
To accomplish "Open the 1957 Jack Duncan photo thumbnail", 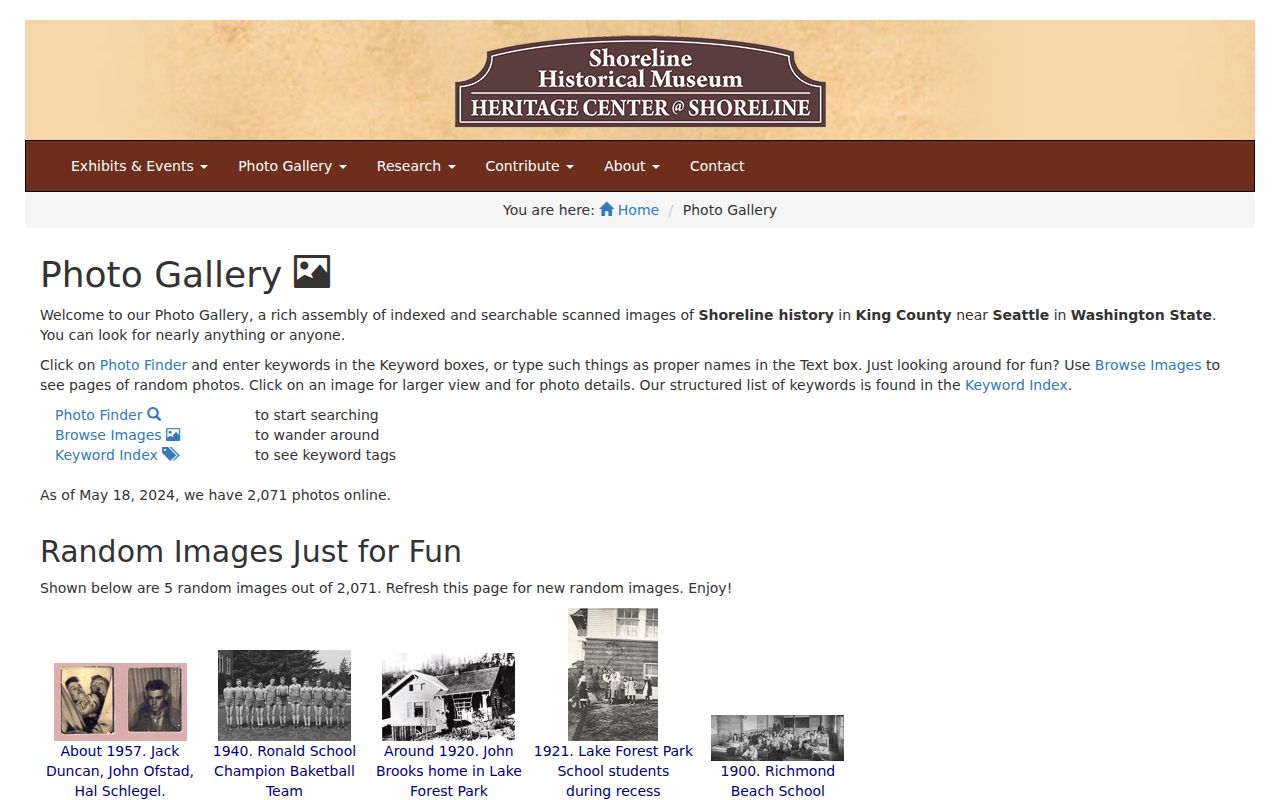I will [x=120, y=702].
